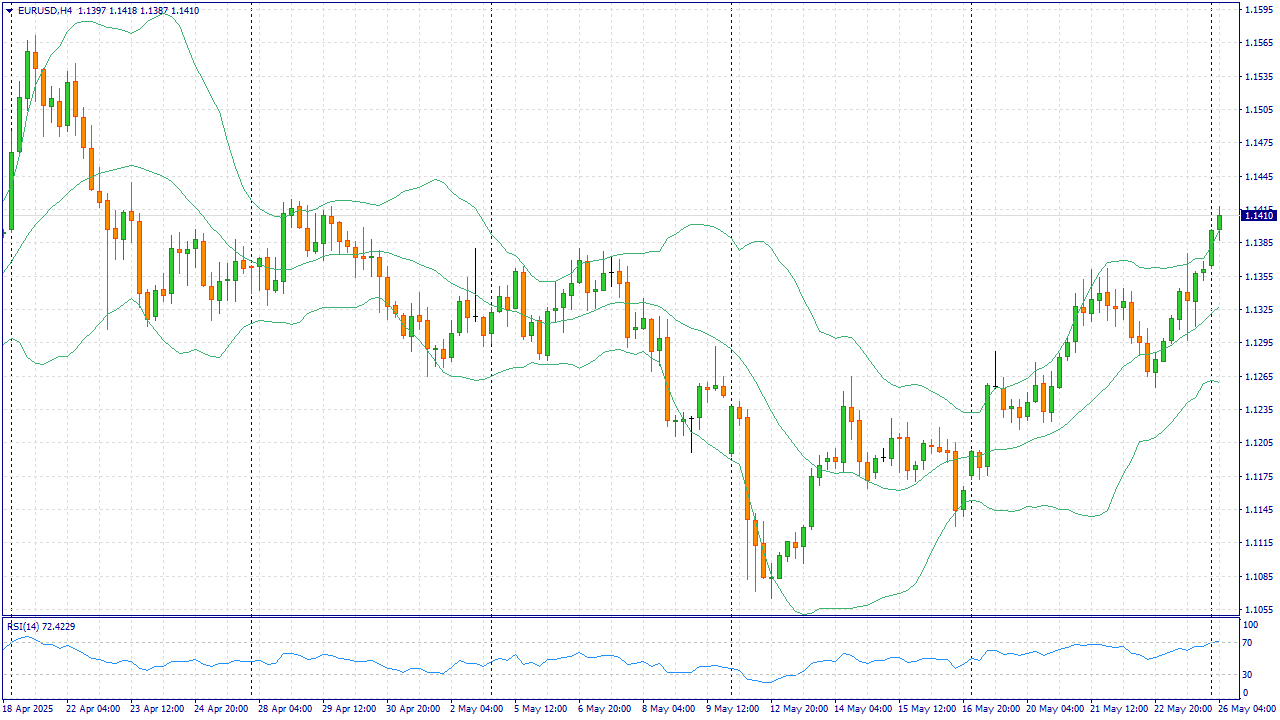Click the RSI 100 level label
The height and width of the screenshot is (720, 1280).
(1252, 625)
